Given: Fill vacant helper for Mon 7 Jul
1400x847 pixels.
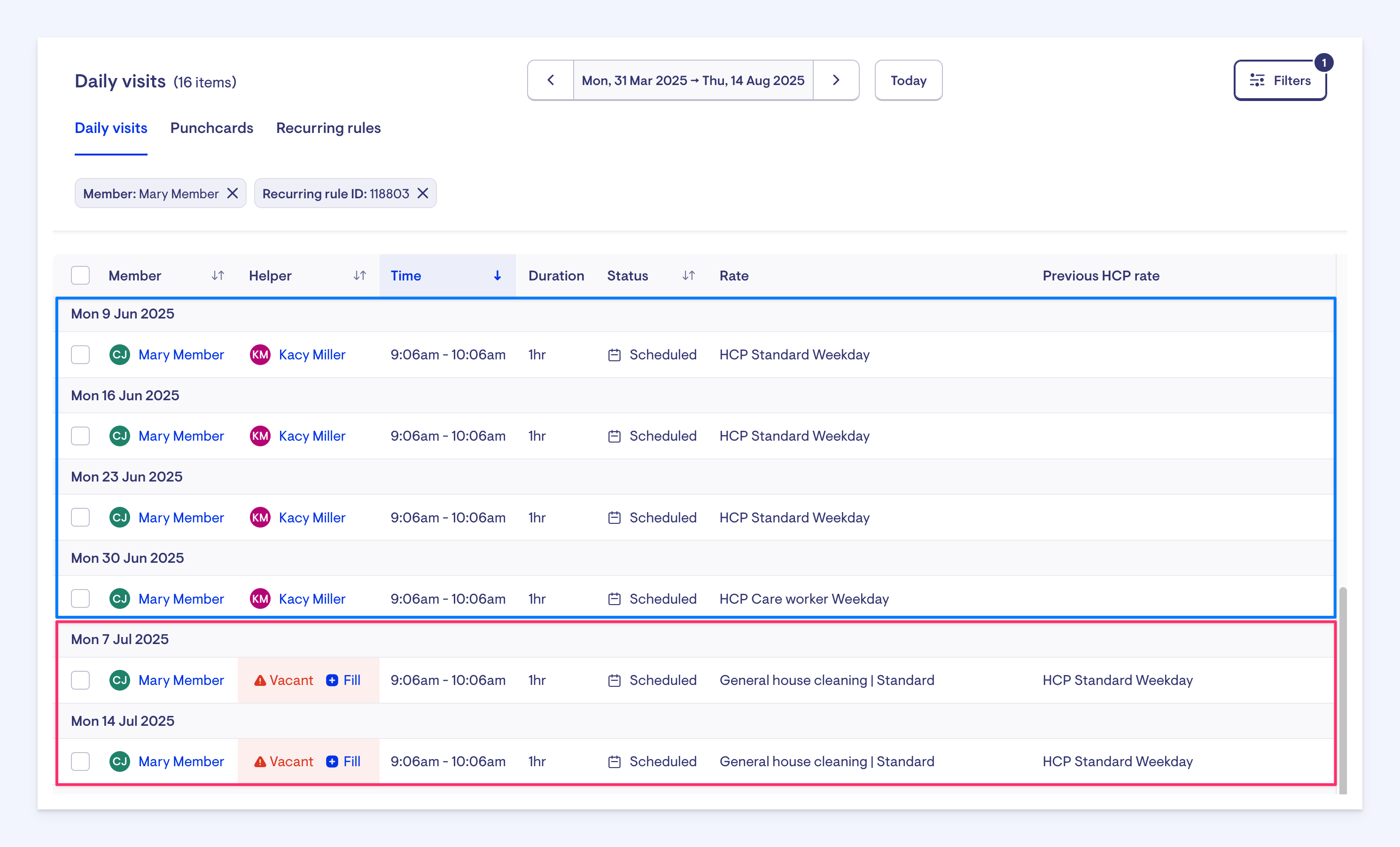Looking at the screenshot, I should pyautogui.click(x=344, y=680).
